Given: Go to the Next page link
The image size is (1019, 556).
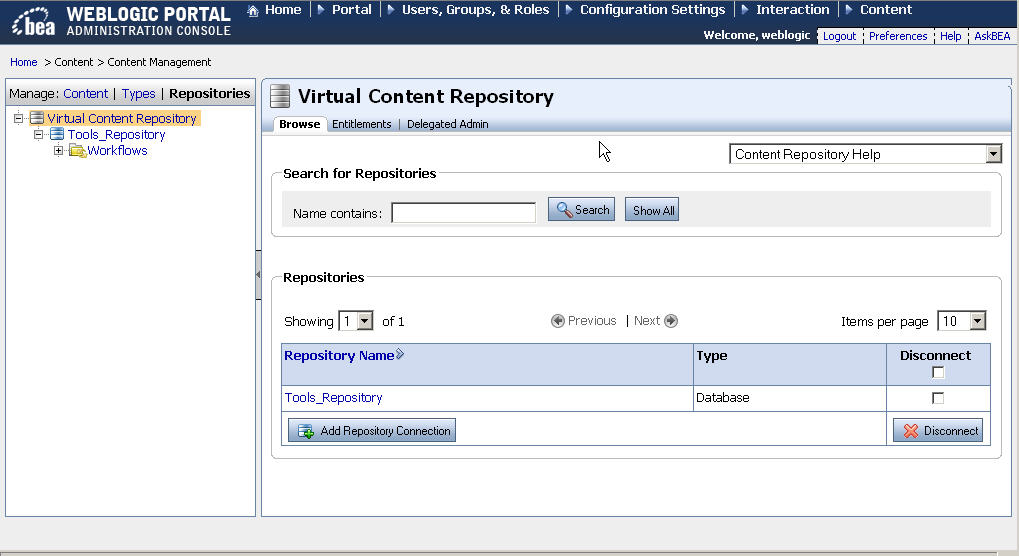Looking at the screenshot, I should pos(647,321).
